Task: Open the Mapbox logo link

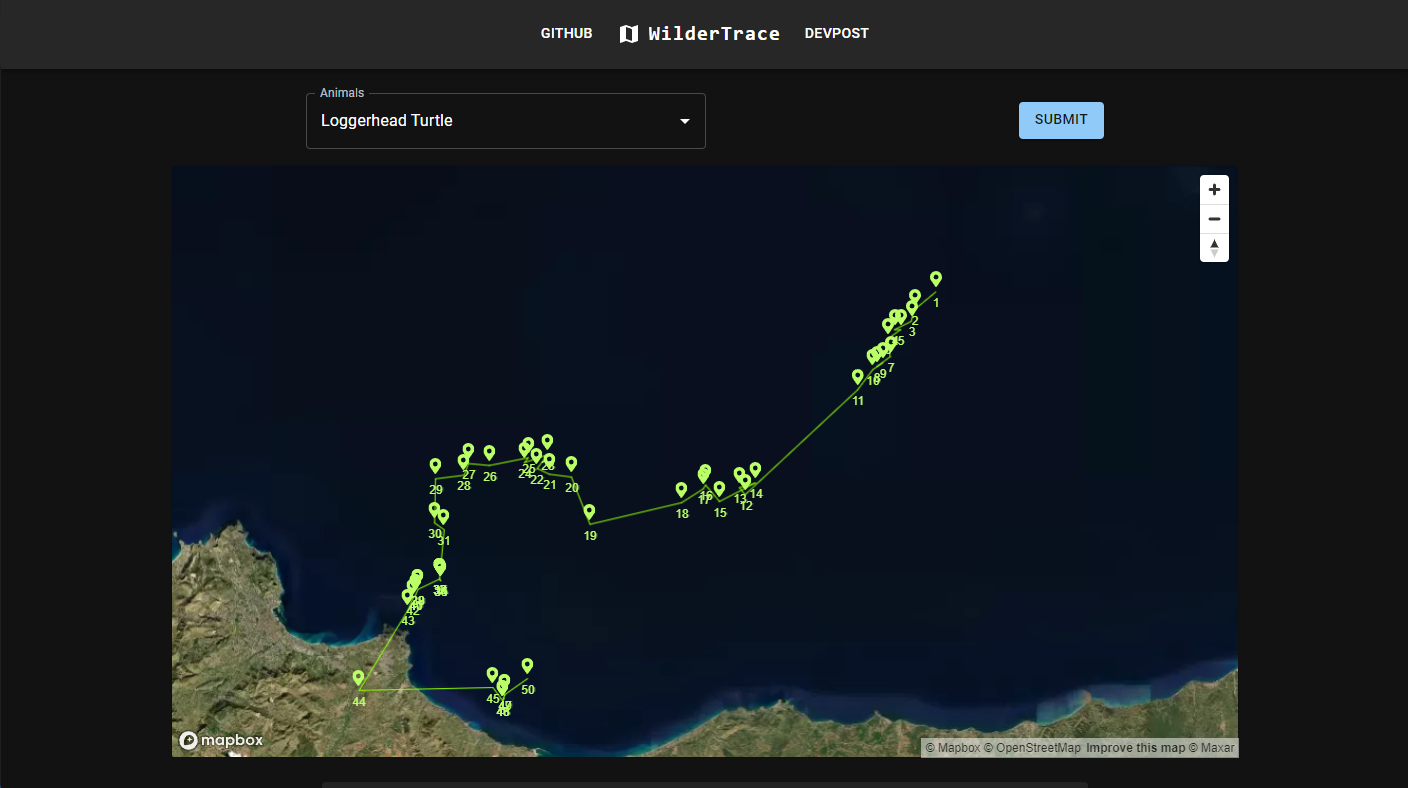Action: click(221, 741)
